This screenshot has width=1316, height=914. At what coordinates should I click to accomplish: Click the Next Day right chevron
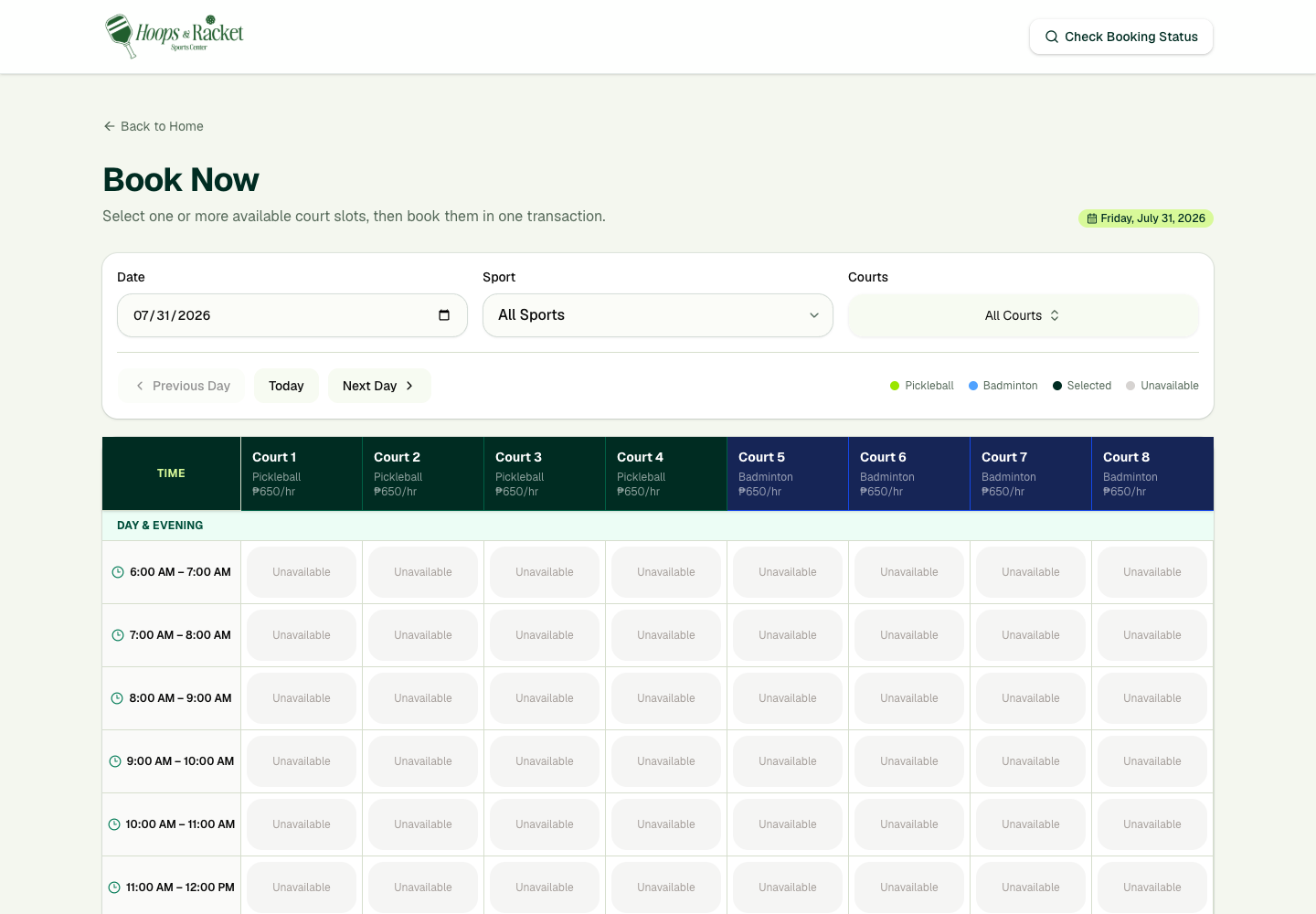409,386
